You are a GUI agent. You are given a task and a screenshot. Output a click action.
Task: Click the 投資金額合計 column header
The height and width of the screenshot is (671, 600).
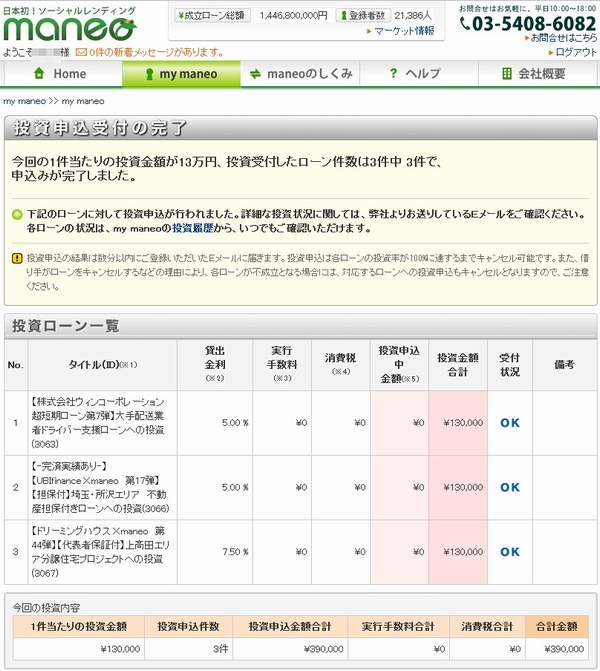coord(457,365)
